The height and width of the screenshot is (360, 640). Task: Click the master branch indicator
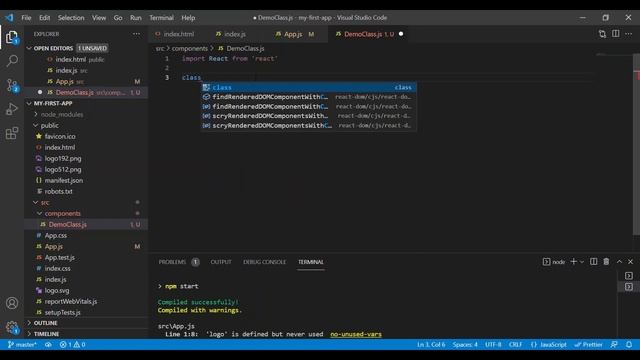(22, 344)
